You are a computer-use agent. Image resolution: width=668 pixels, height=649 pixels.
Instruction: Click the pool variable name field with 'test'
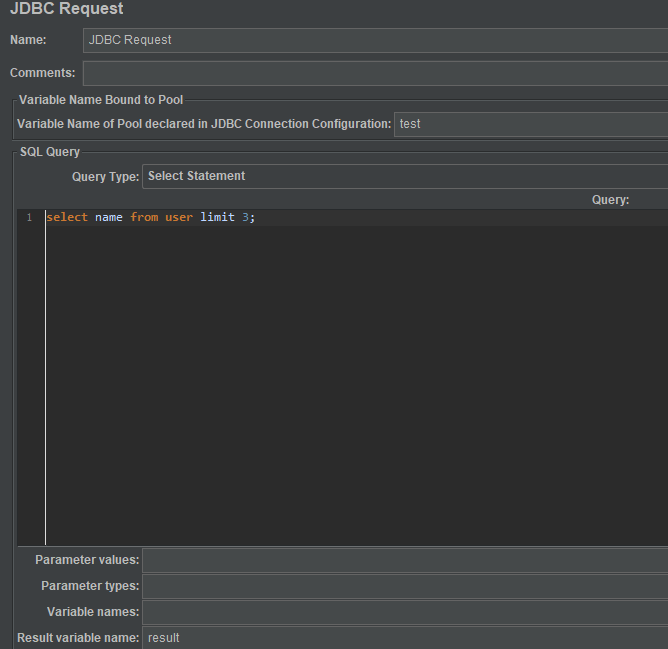tap(530, 124)
